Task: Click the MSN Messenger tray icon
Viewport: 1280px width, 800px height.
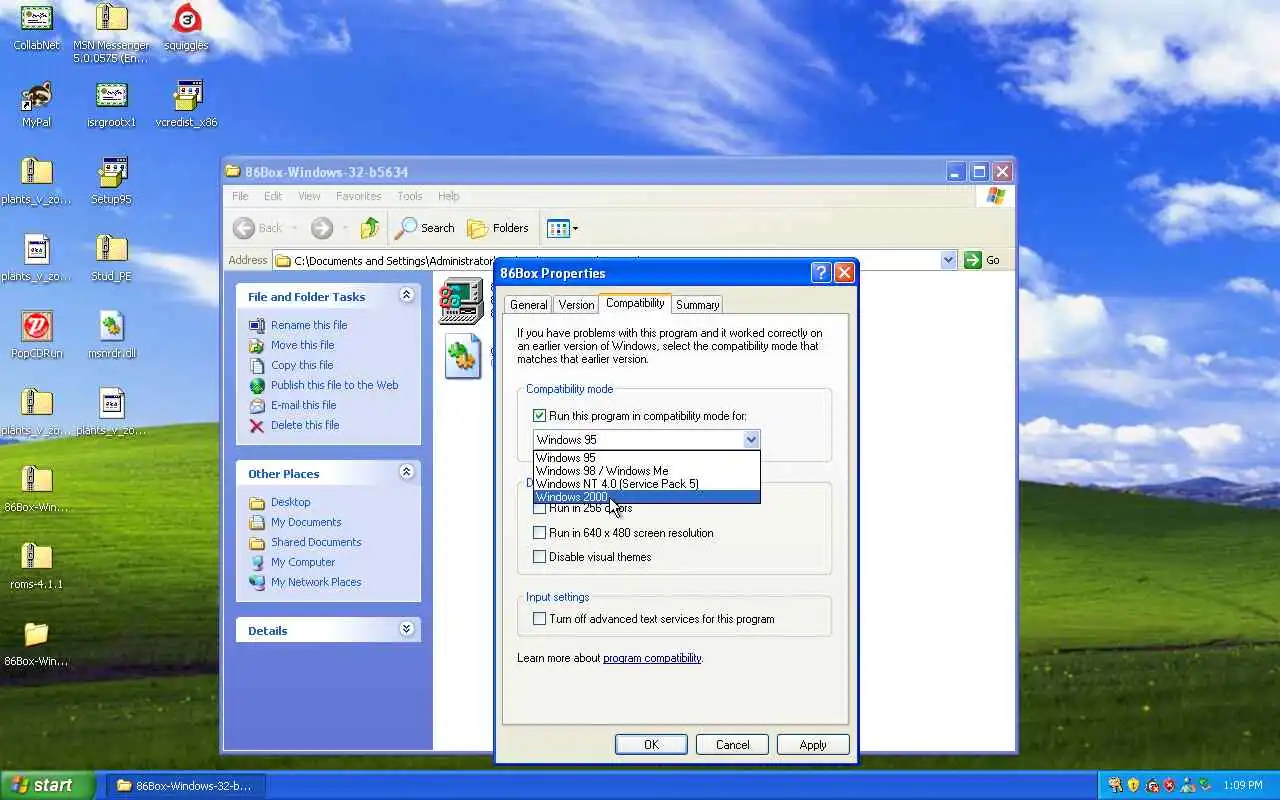Action: pos(1187,785)
